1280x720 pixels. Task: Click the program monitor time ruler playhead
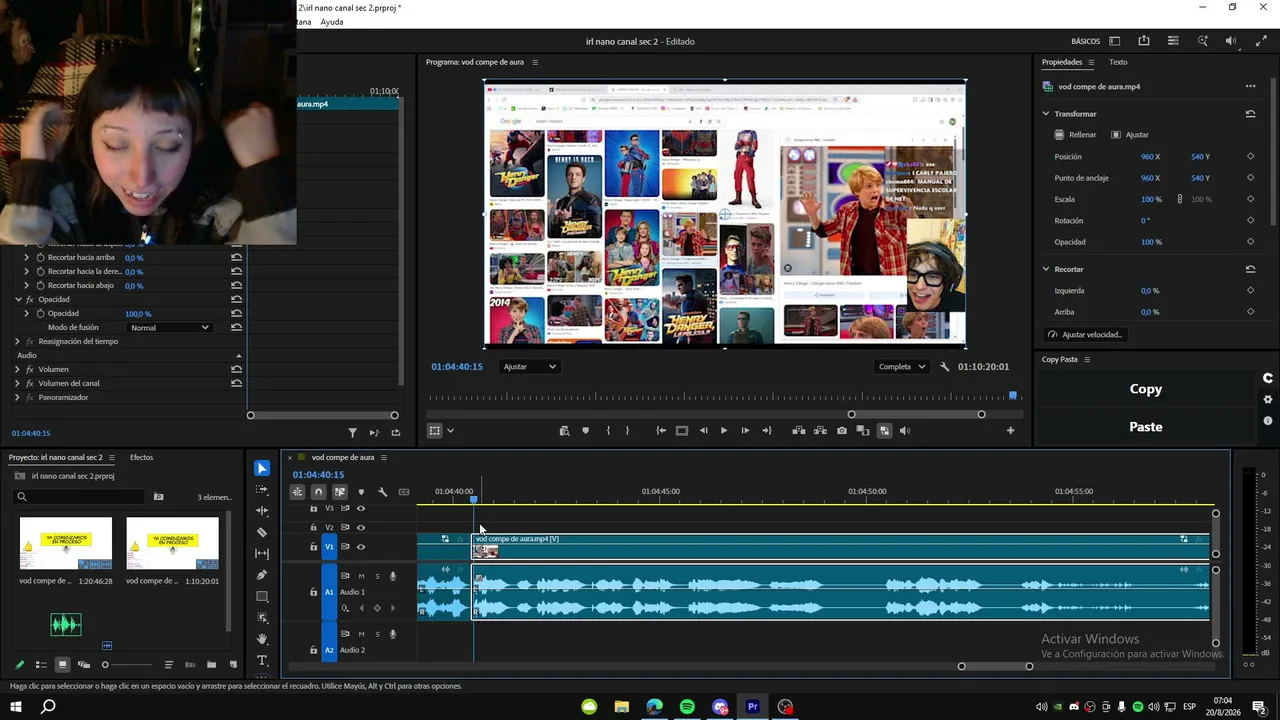[x=1013, y=396]
